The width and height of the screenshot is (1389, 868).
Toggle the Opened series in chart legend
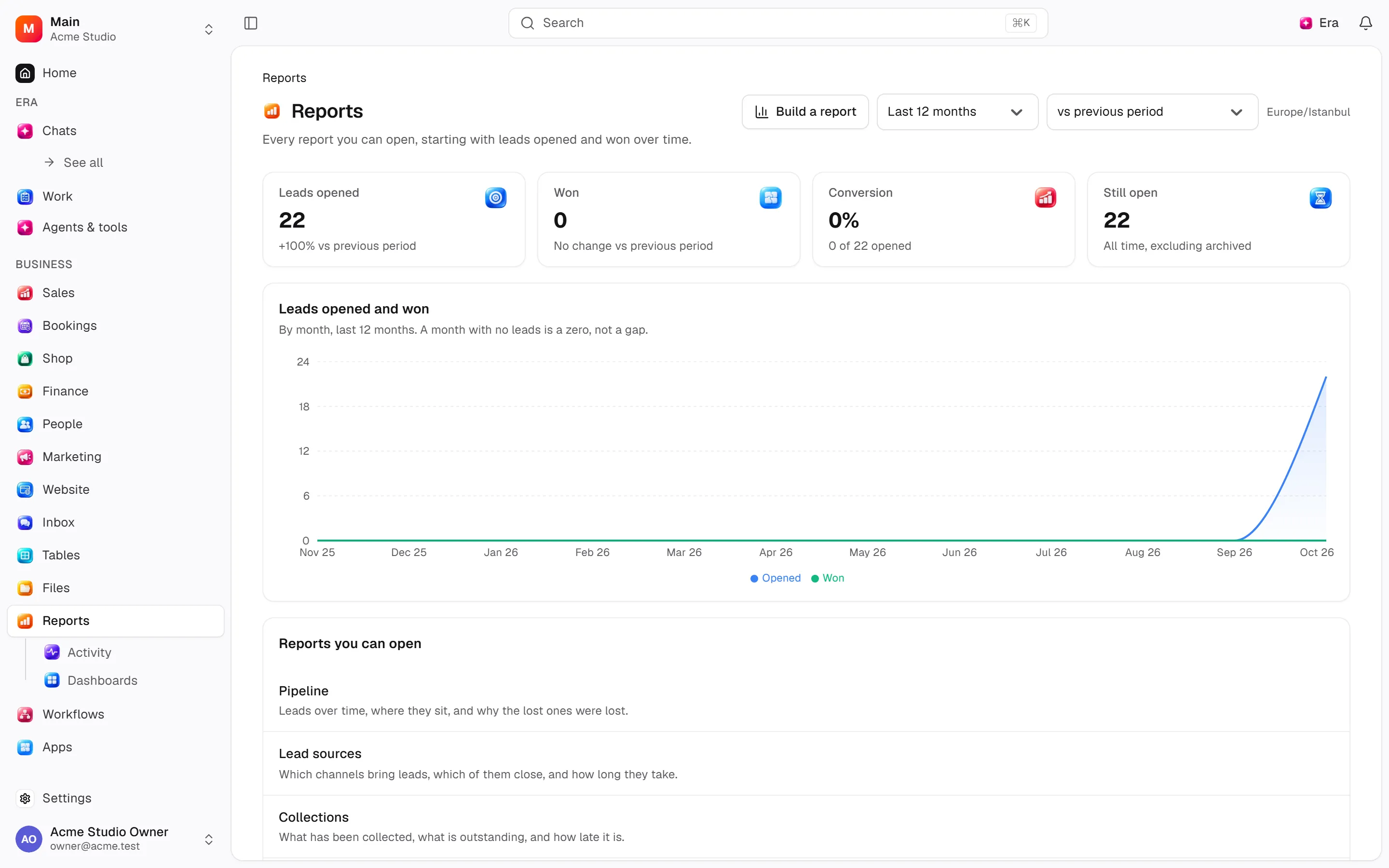tap(776, 578)
